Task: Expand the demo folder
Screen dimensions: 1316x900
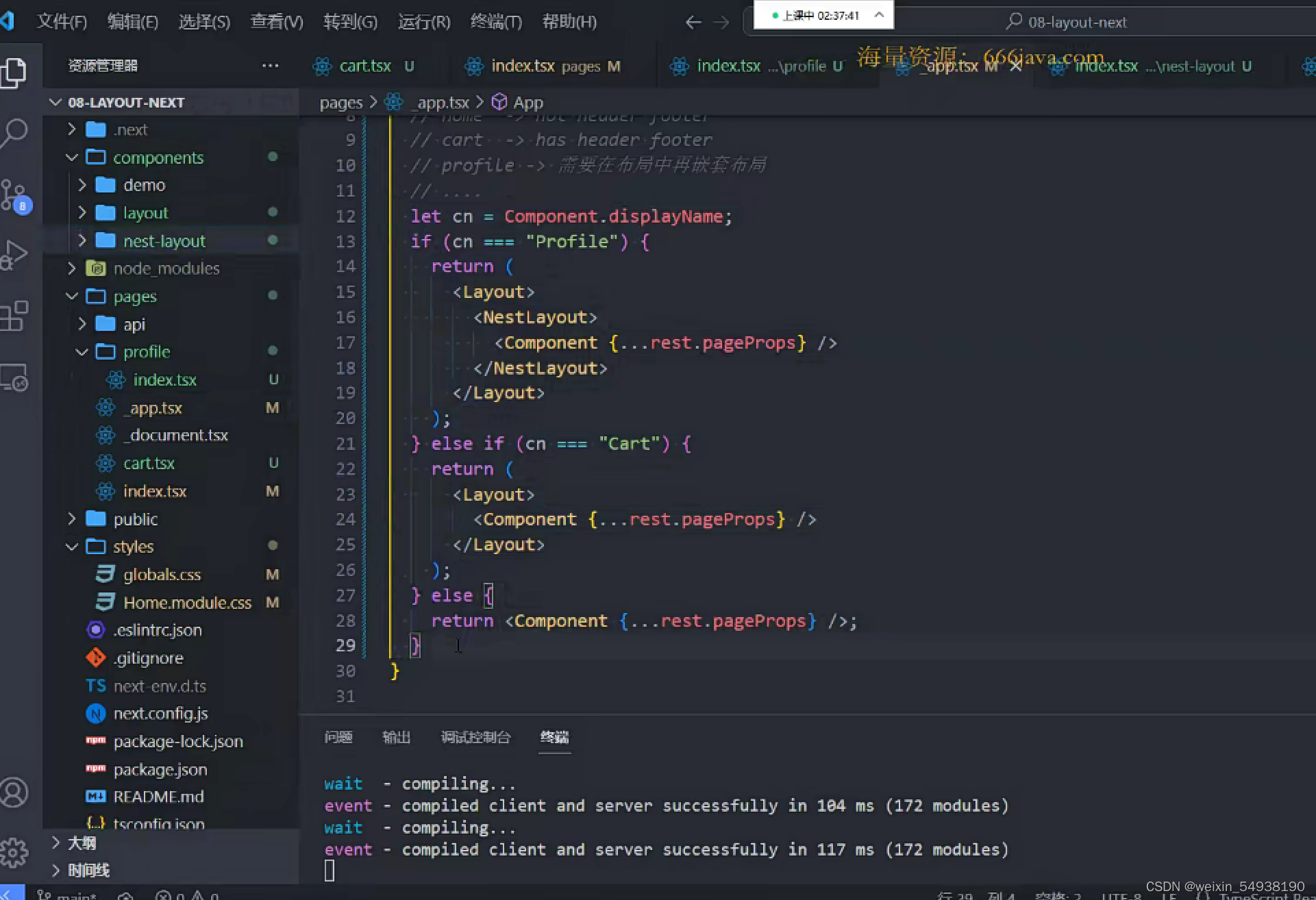Action: [82, 185]
